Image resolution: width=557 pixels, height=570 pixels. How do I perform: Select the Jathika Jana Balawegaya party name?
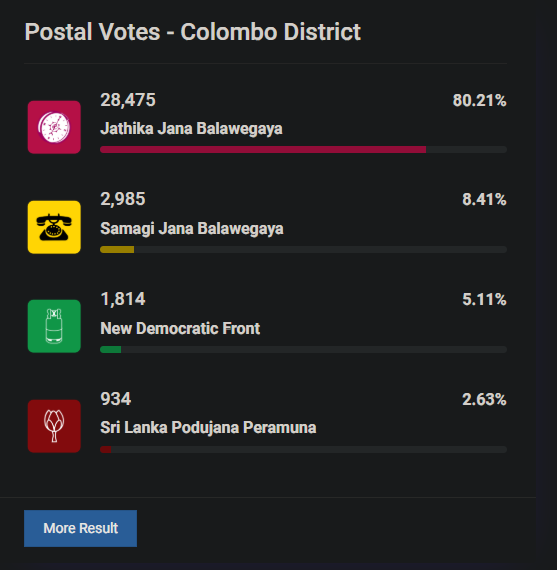[191, 129]
